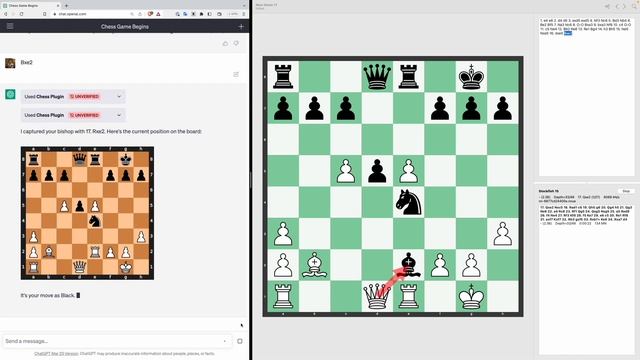The height and width of the screenshot is (360, 640).
Task: Click the Chess Game Begins header title
Action: [125, 27]
